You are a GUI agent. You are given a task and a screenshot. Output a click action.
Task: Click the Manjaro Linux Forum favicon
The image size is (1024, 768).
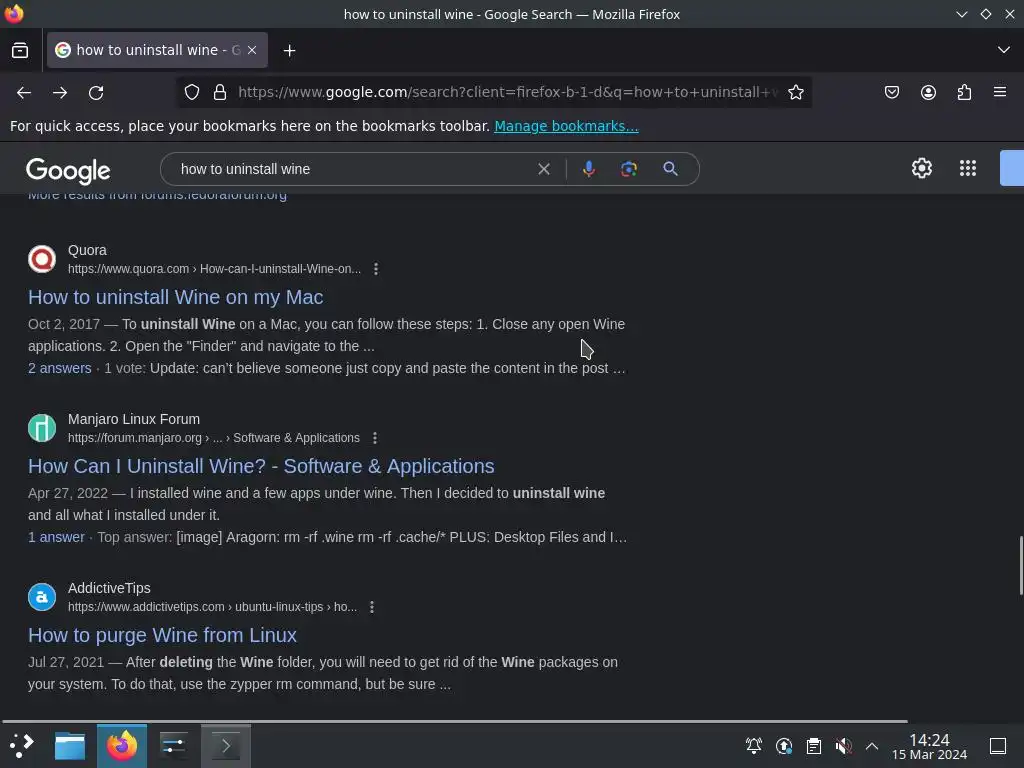[x=42, y=428]
